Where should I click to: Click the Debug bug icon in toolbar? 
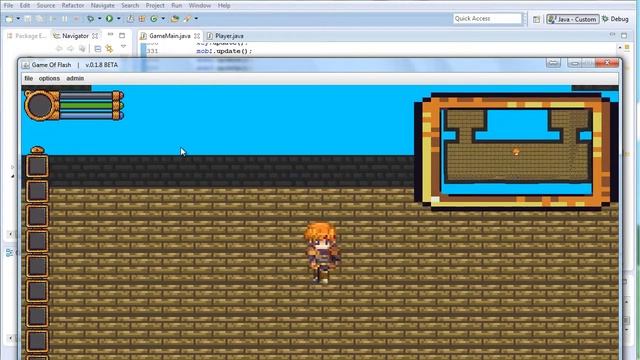pos(91,19)
